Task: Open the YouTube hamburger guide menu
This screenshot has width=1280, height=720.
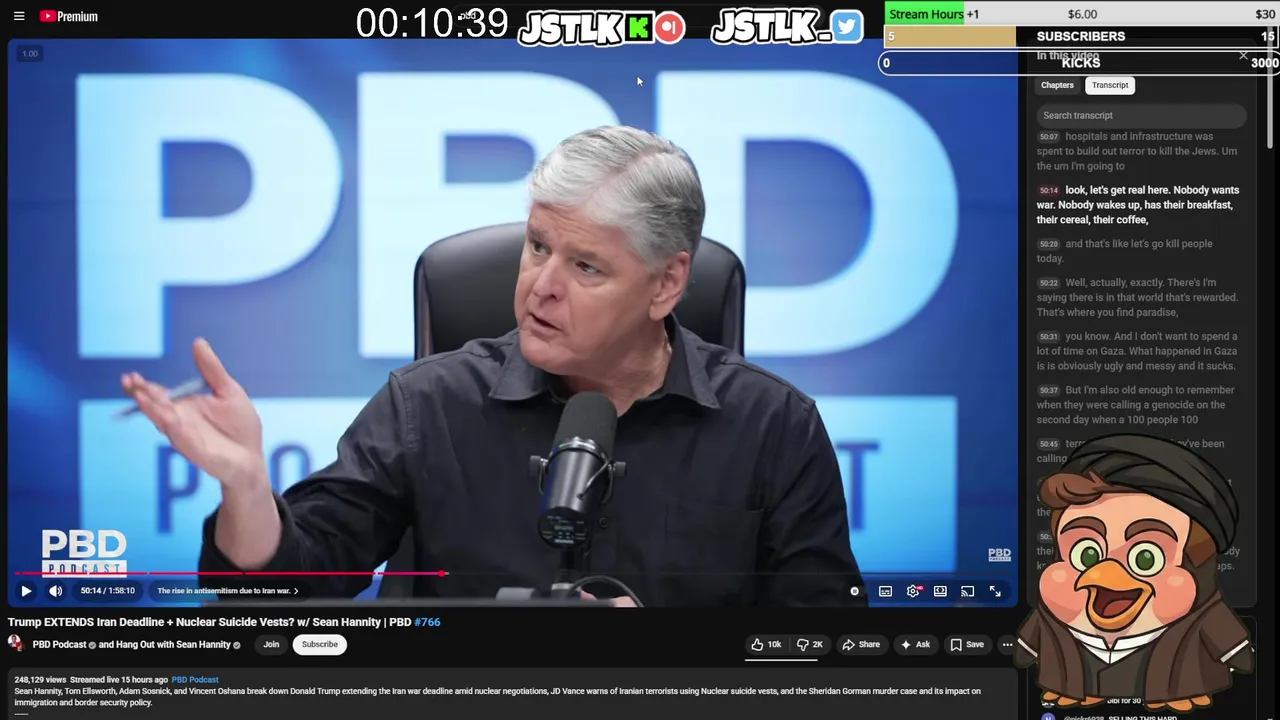Action: [19, 16]
